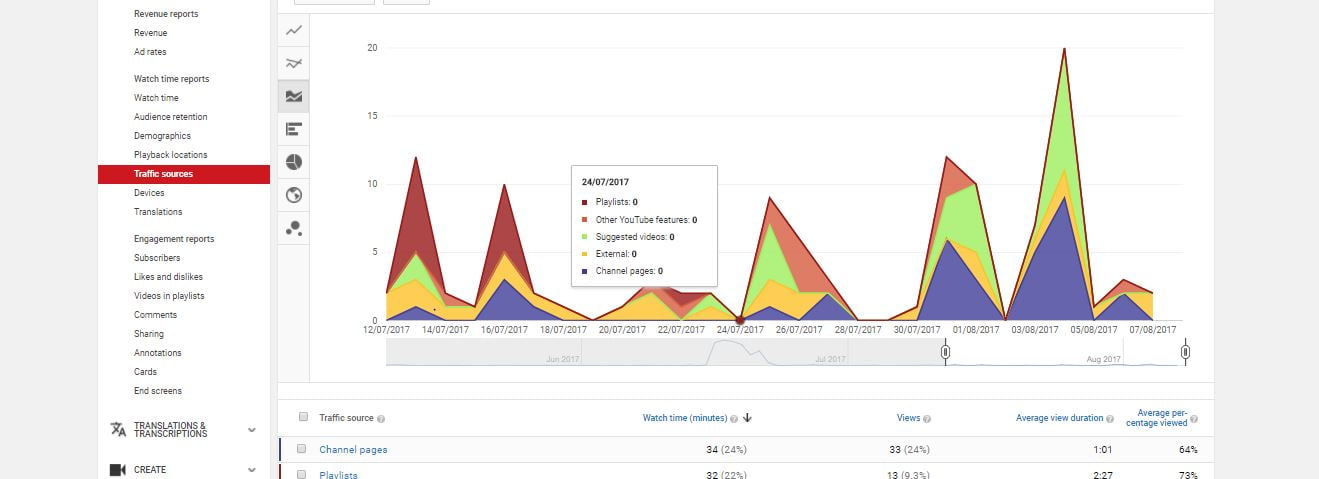The image size is (1319, 479).
Task: Click sort arrow beside Watch time column
Action: tap(747, 419)
